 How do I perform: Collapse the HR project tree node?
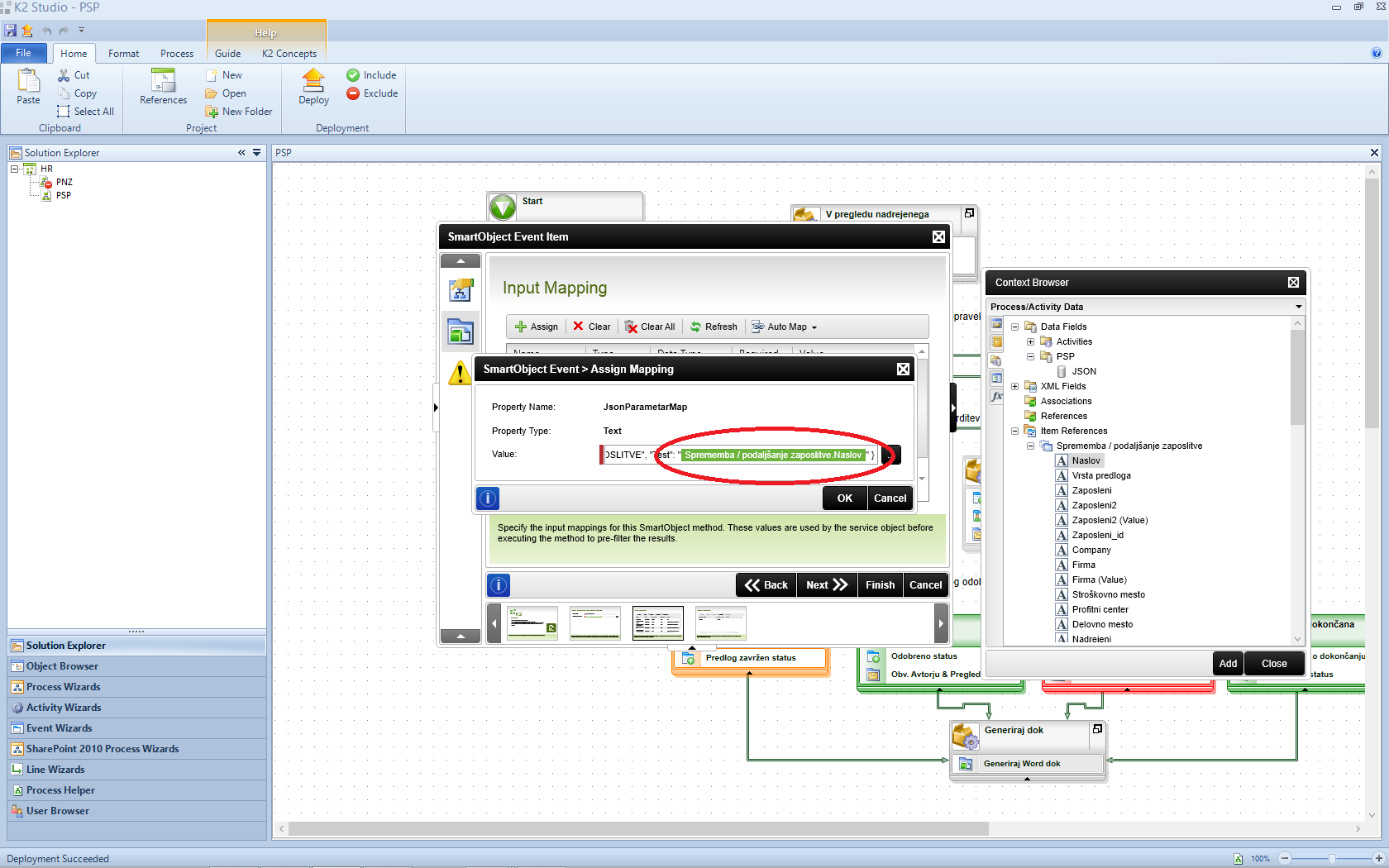coord(14,169)
